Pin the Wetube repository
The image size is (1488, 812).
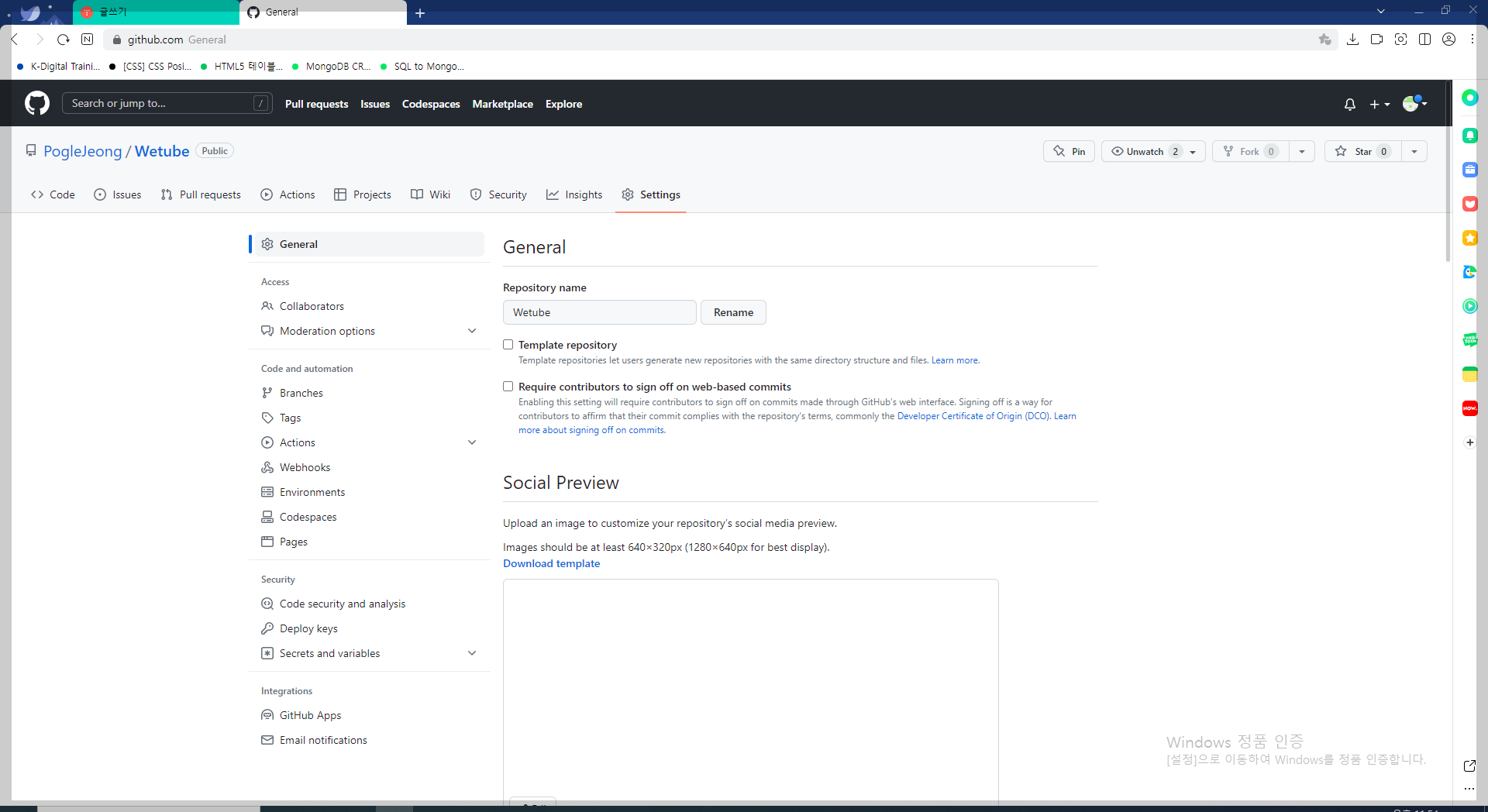[x=1069, y=151]
